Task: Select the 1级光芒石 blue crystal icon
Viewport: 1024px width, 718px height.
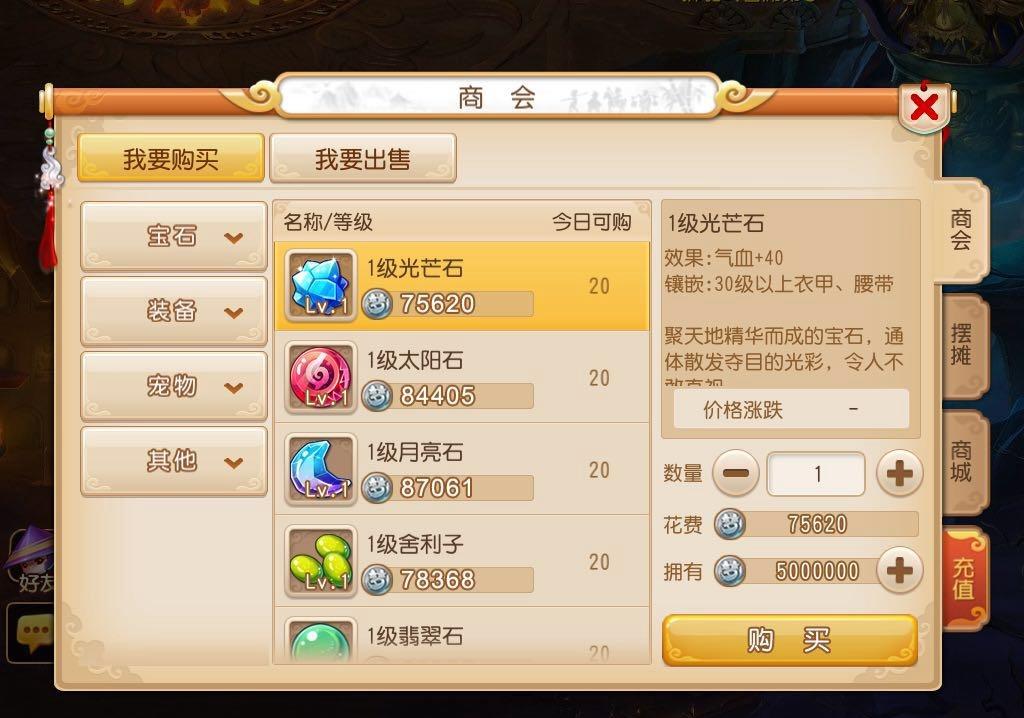Action: 321,286
